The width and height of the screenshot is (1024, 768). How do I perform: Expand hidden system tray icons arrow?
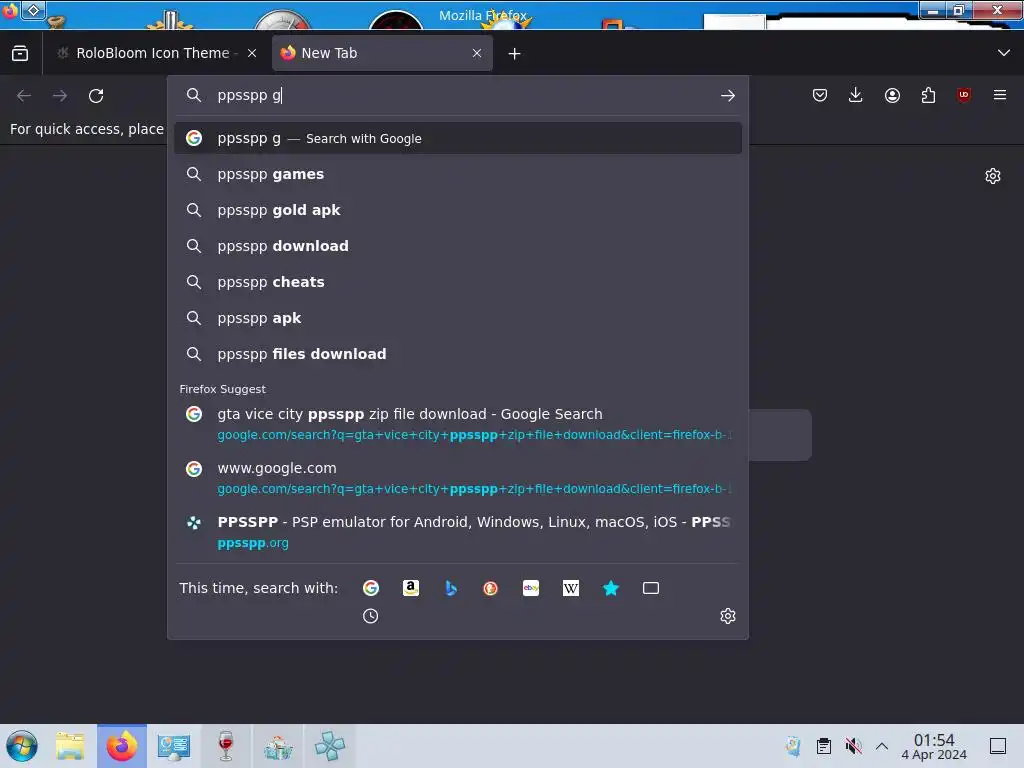point(882,746)
